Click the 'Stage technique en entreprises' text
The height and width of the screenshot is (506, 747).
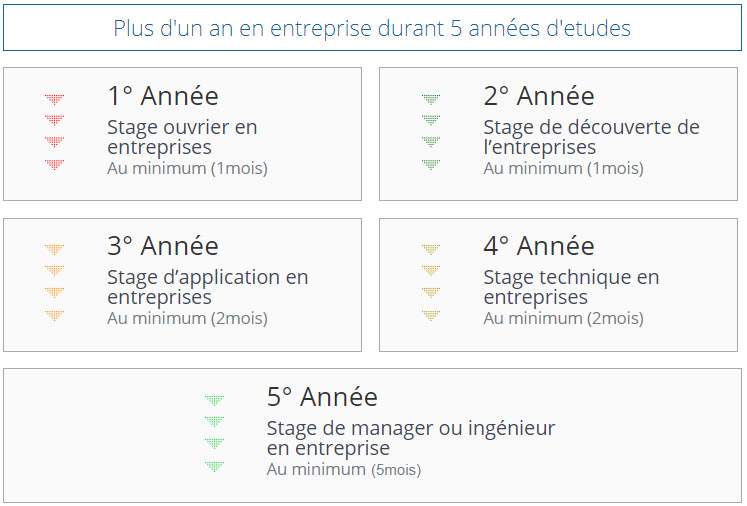pyautogui.click(x=571, y=287)
